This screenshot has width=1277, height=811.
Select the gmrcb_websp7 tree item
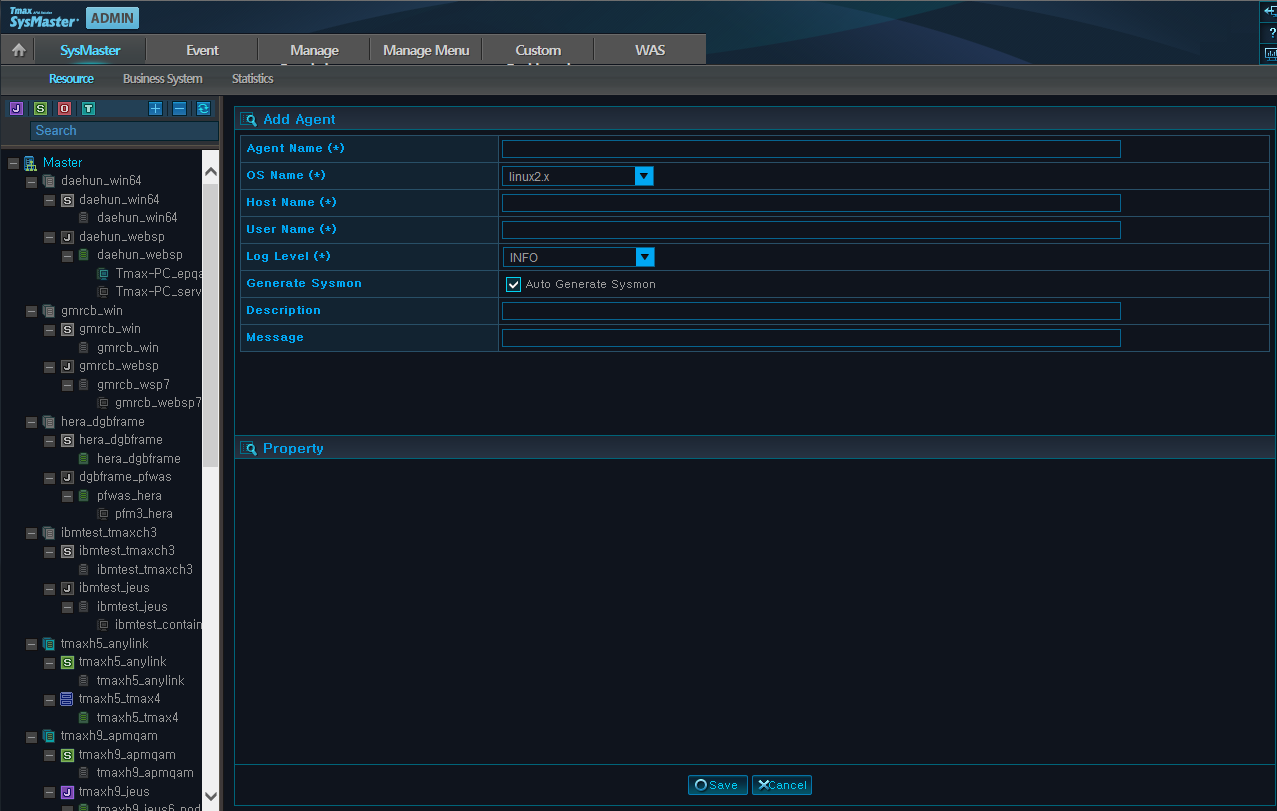pos(158,403)
